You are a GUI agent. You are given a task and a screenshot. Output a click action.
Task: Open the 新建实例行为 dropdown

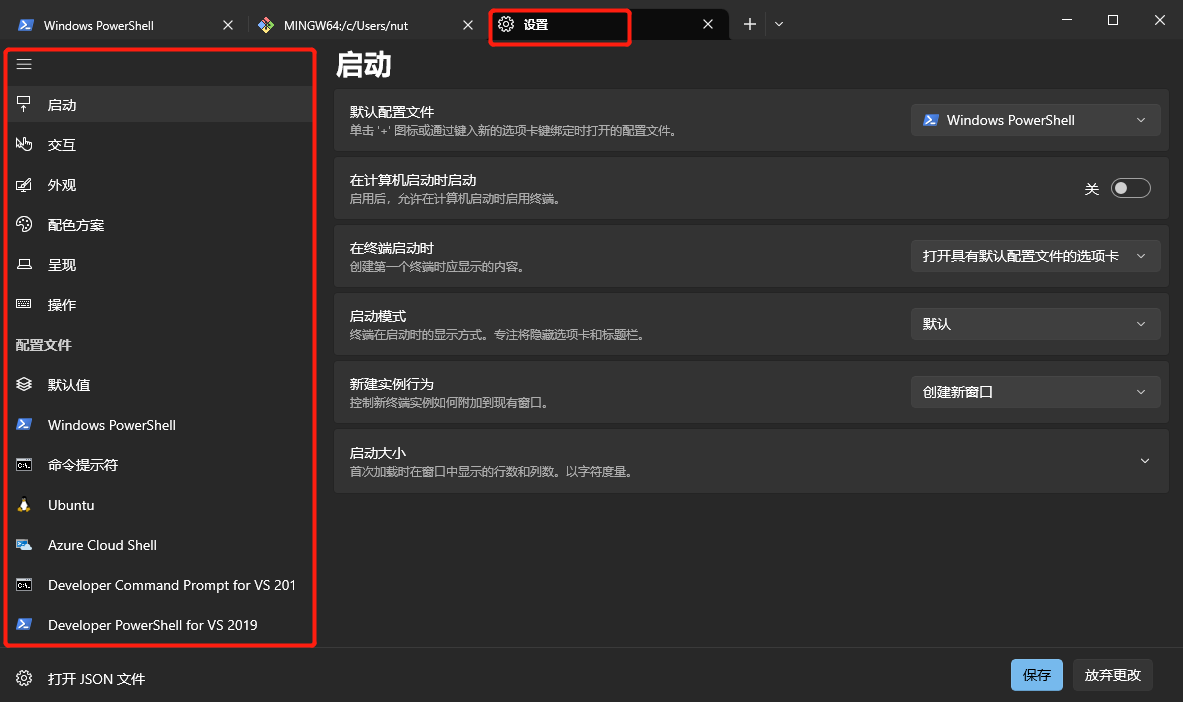coord(1035,392)
